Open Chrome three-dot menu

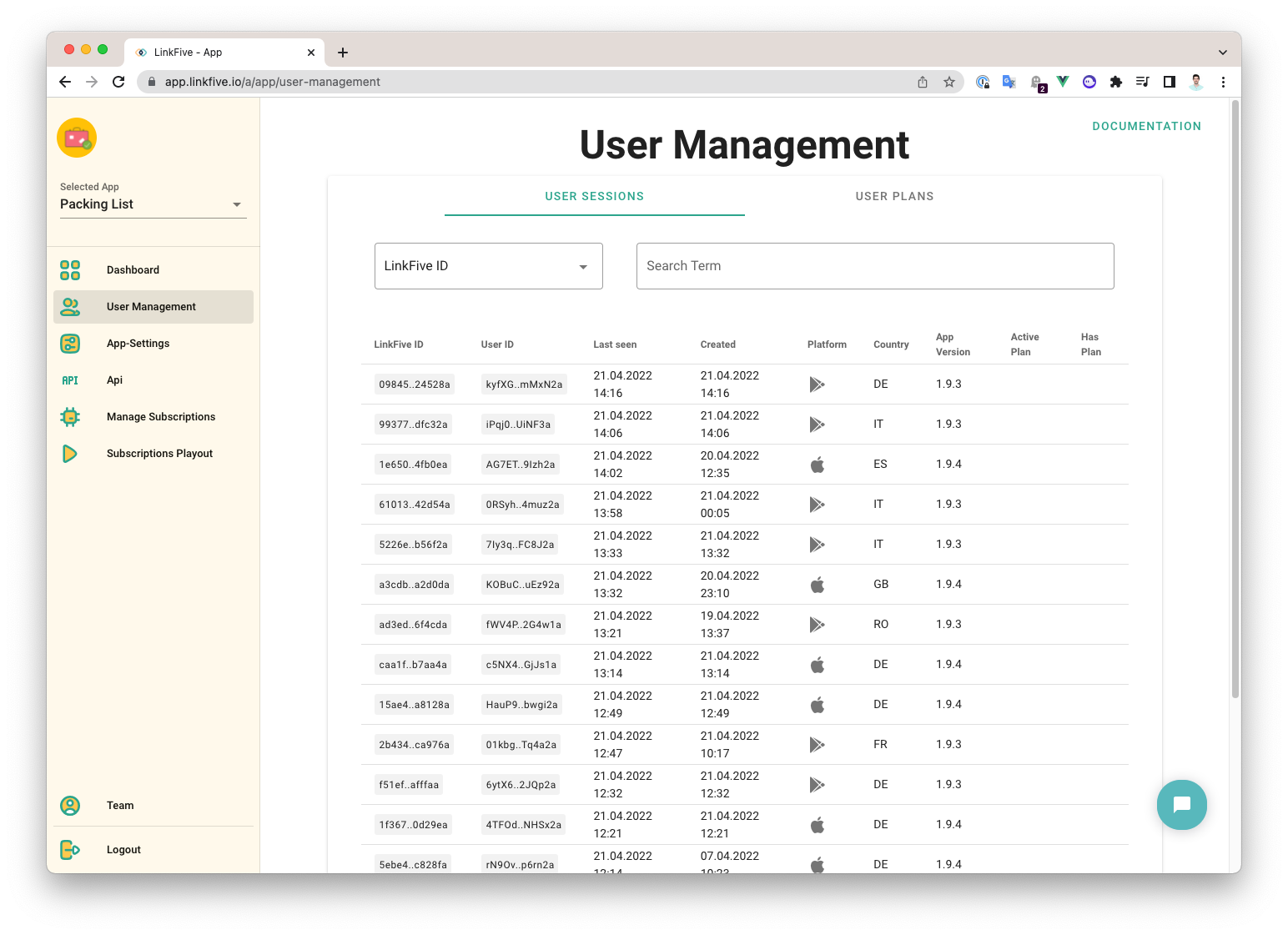point(1223,82)
